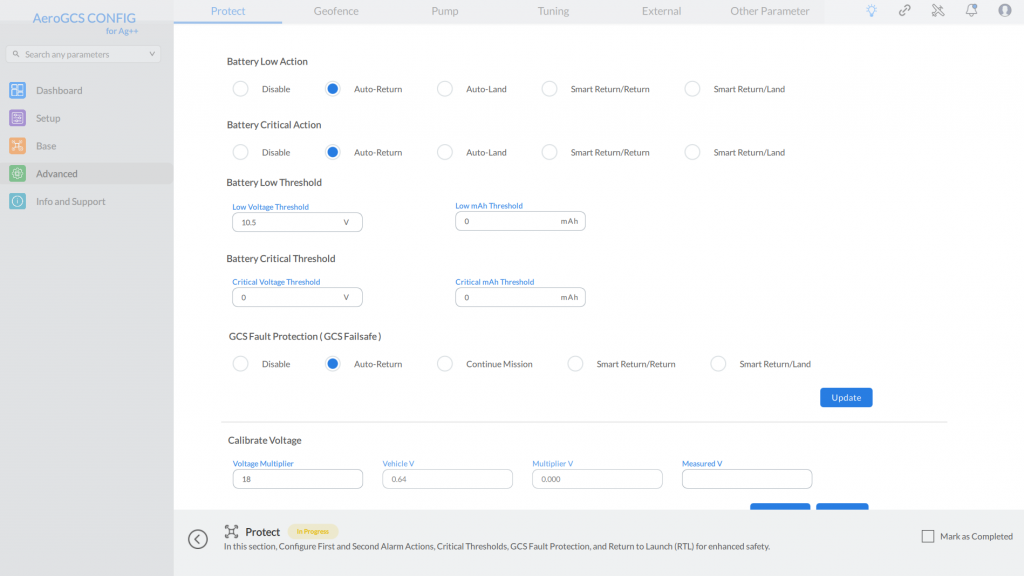Click the Info and Support icon
This screenshot has height=576, width=1024.
coord(17,202)
